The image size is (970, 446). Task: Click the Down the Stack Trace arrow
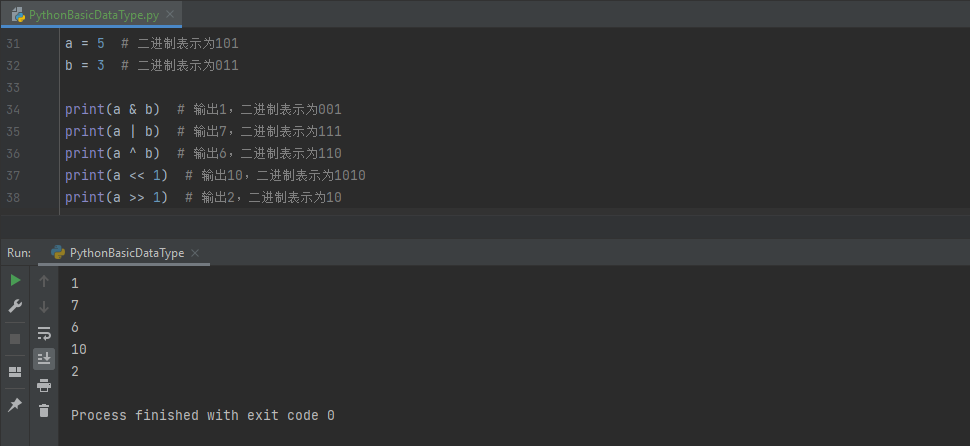tap(44, 307)
